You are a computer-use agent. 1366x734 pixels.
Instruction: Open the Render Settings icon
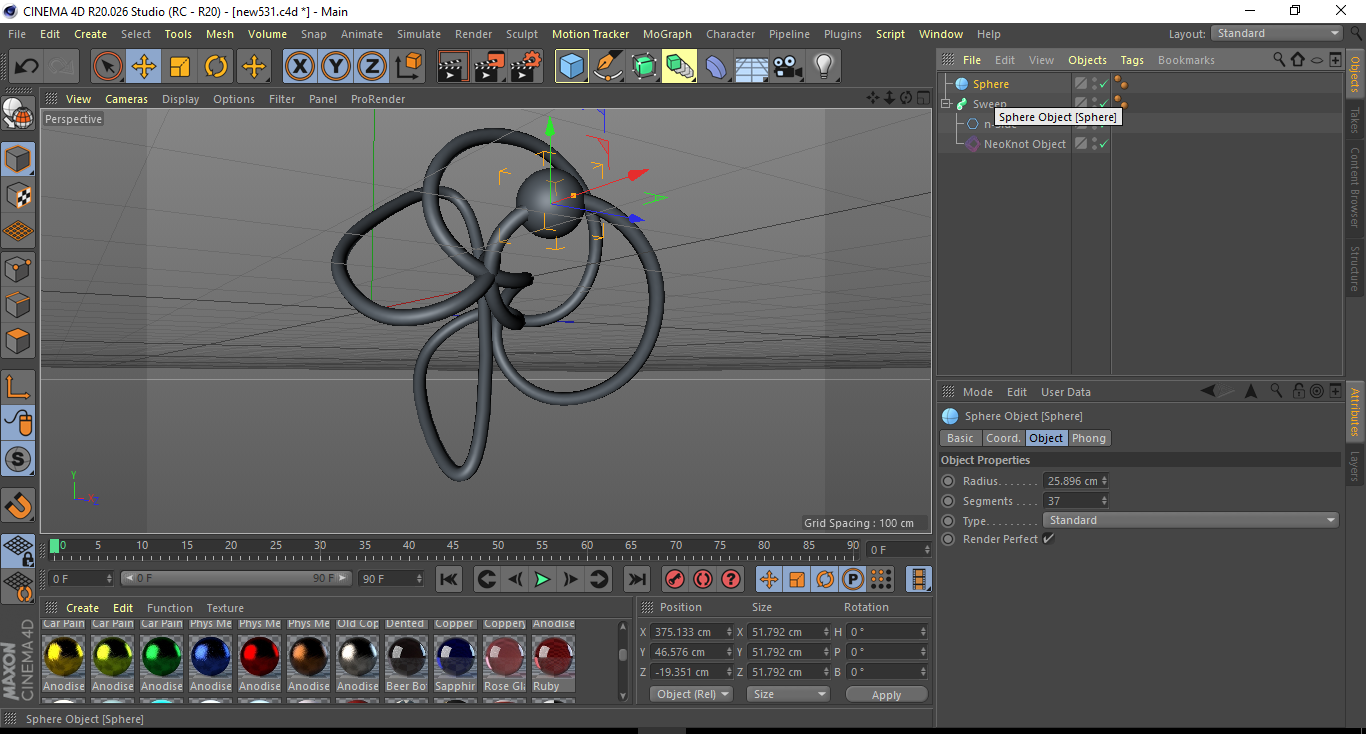pyautogui.click(x=526, y=67)
